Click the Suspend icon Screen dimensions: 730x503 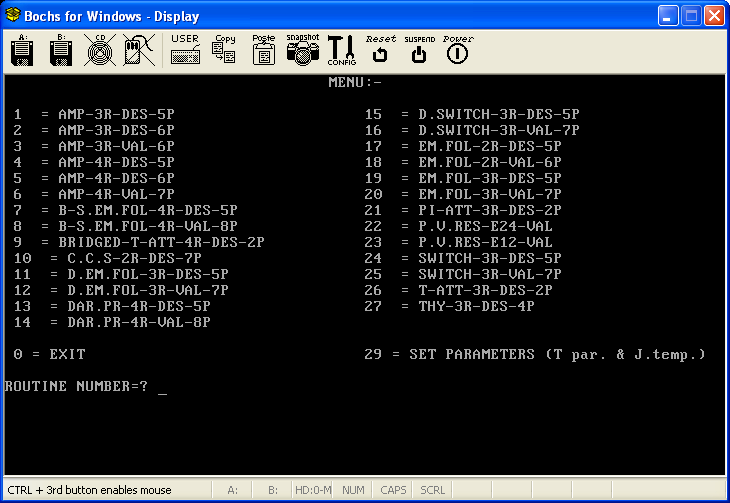[x=419, y=49]
